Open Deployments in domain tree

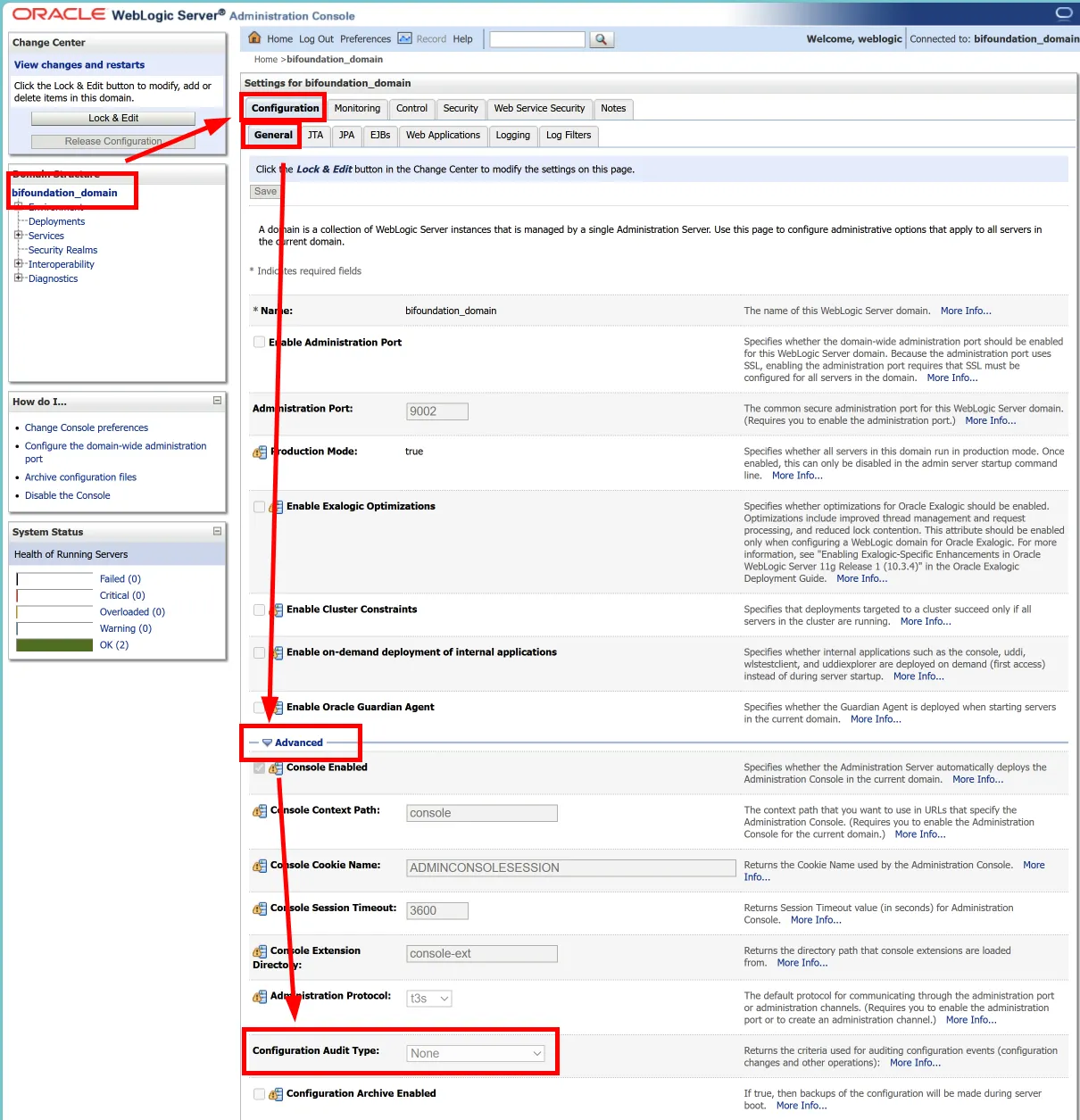pyautogui.click(x=56, y=221)
